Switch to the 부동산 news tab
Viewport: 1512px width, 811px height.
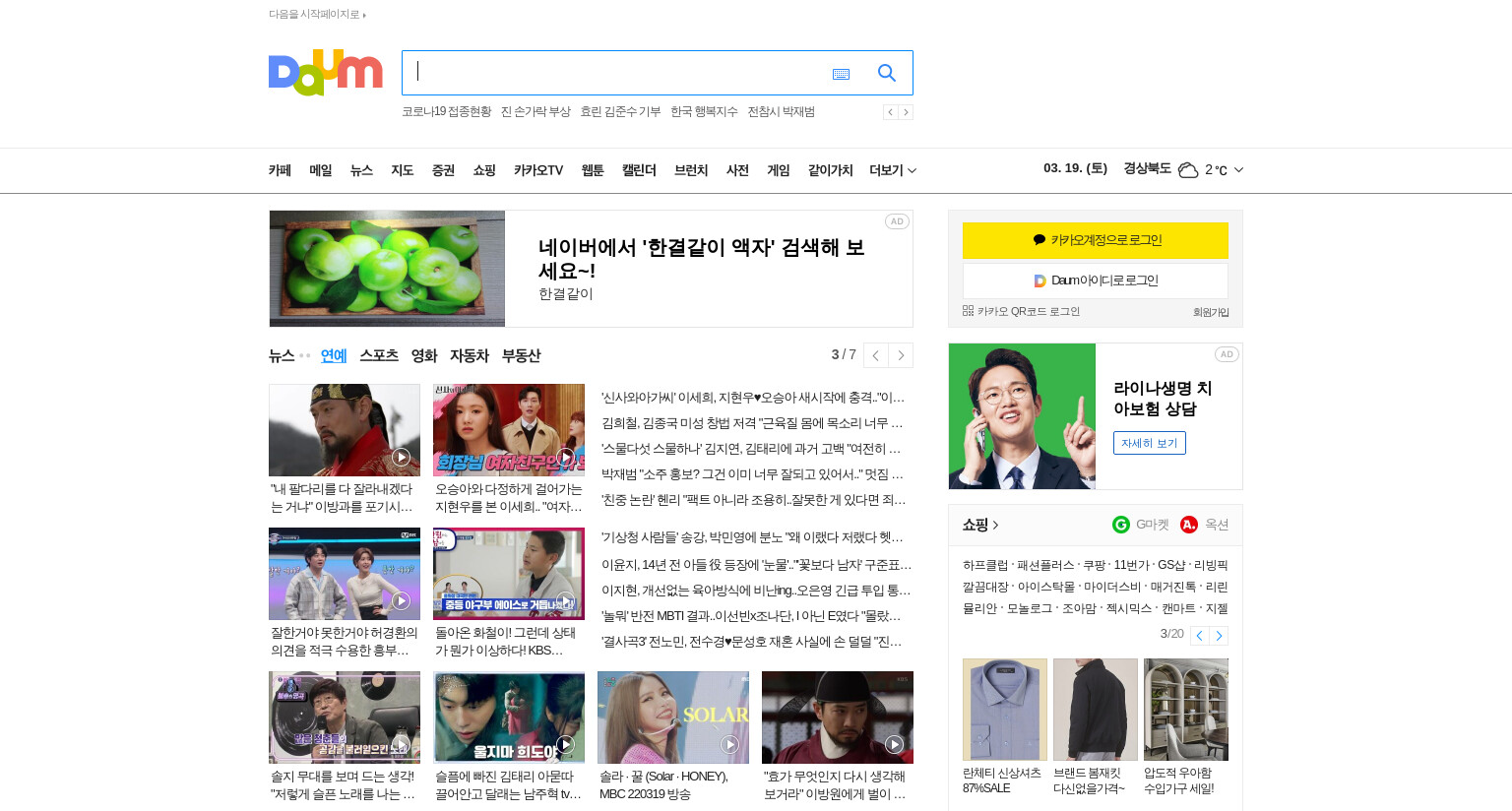tap(521, 355)
